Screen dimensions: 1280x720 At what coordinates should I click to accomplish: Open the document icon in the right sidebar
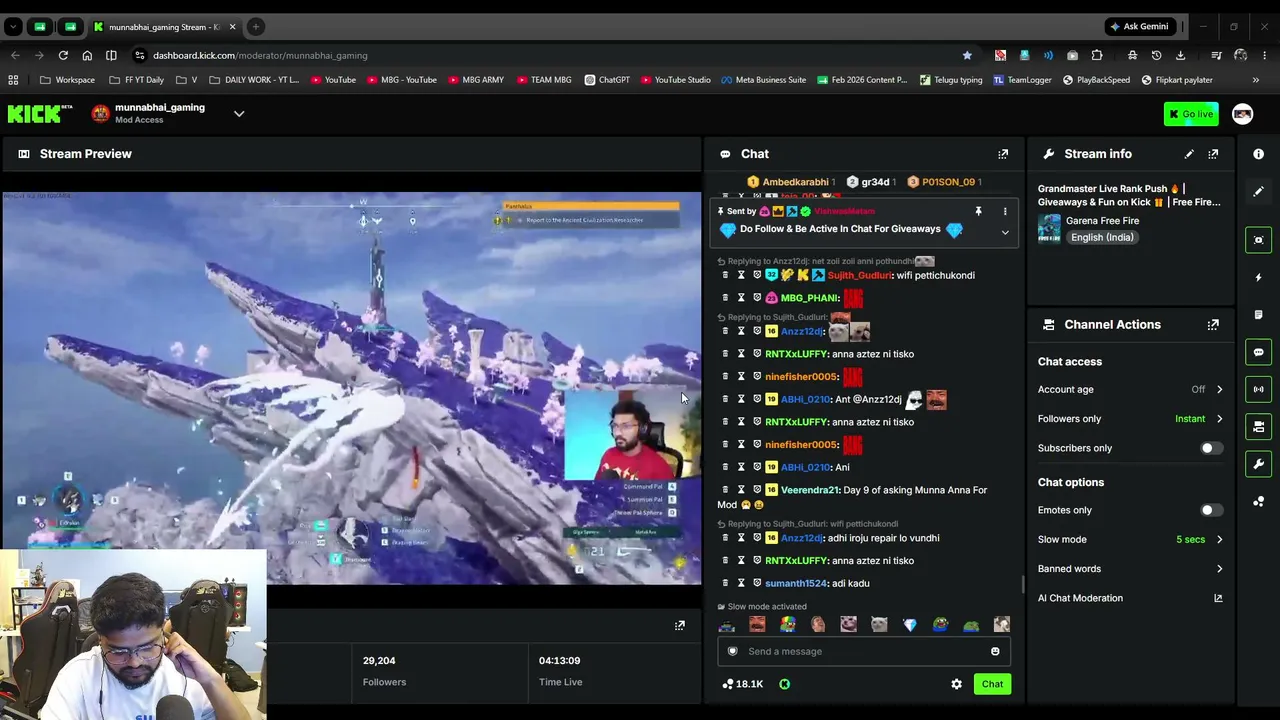click(x=1258, y=315)
